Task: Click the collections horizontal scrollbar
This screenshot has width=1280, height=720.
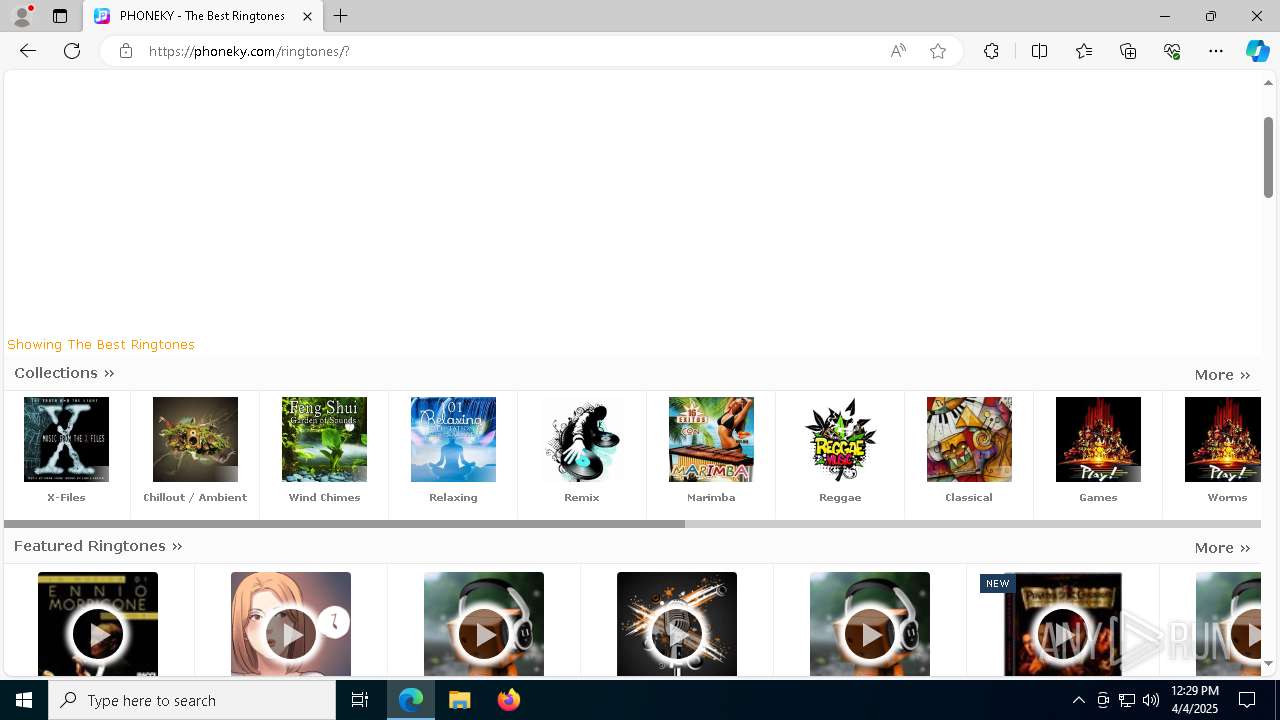Action: (344, 523)
